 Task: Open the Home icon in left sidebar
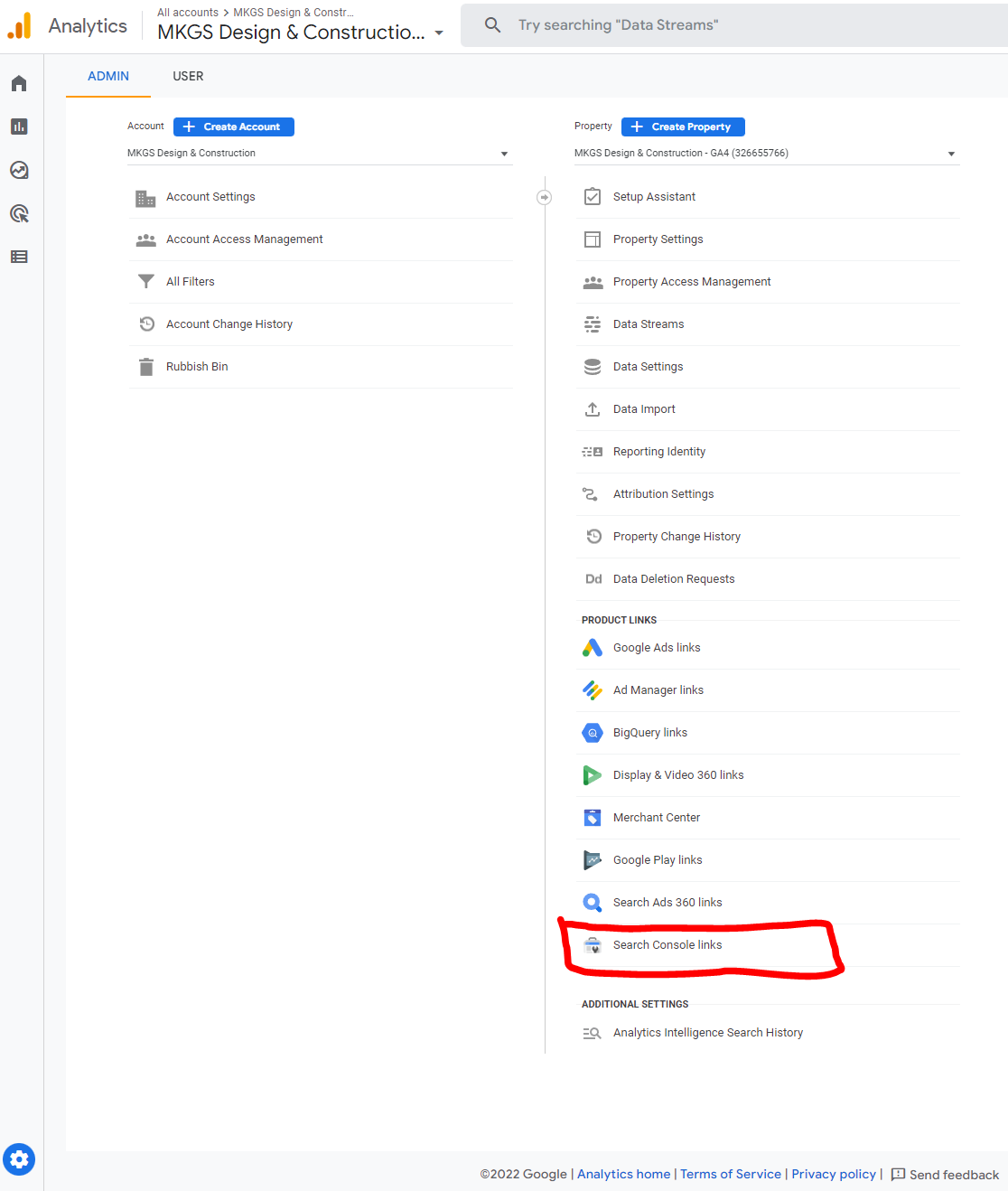coord(19,83)
